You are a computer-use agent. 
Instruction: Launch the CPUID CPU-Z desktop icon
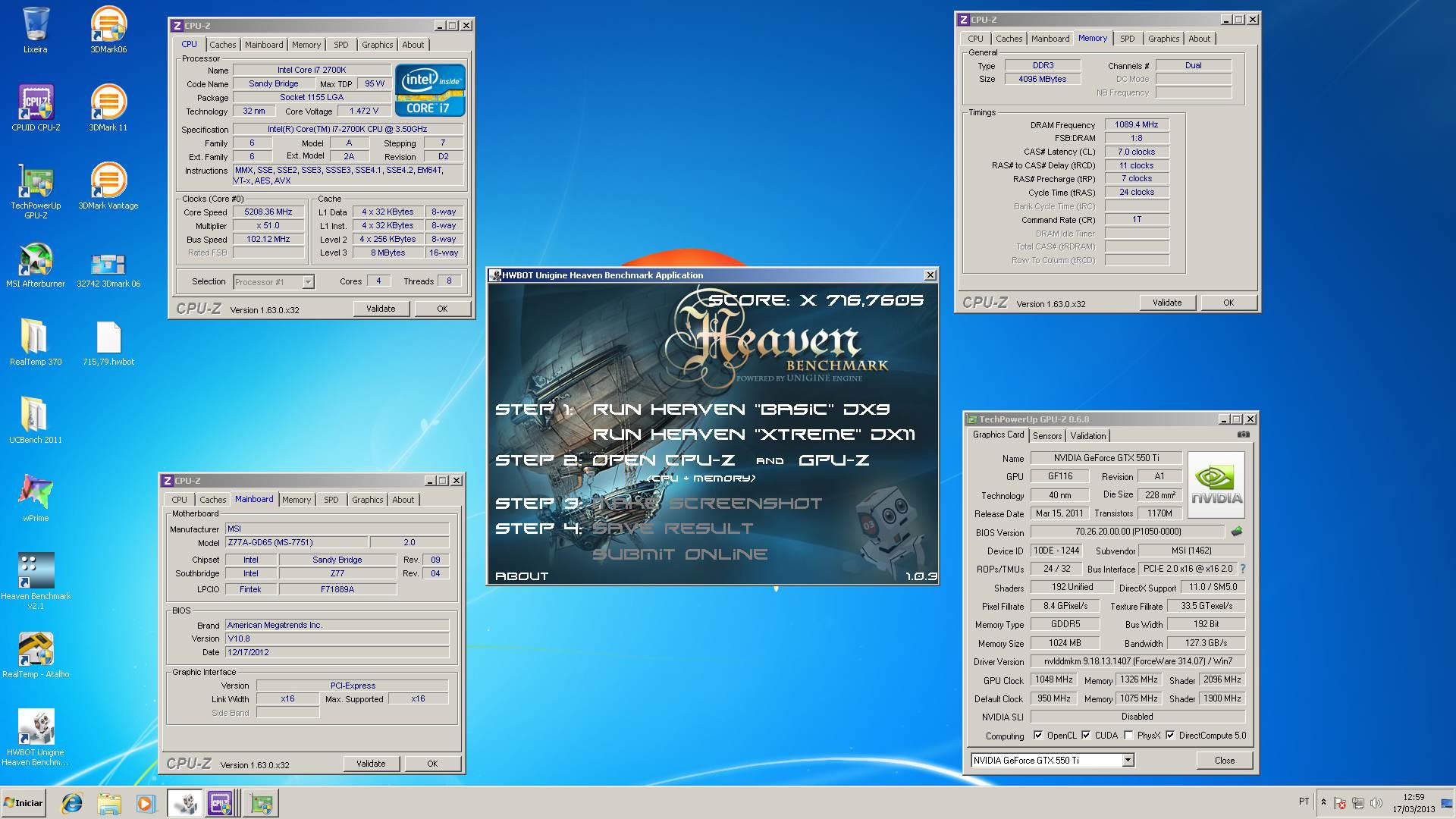tap(36, 108)
